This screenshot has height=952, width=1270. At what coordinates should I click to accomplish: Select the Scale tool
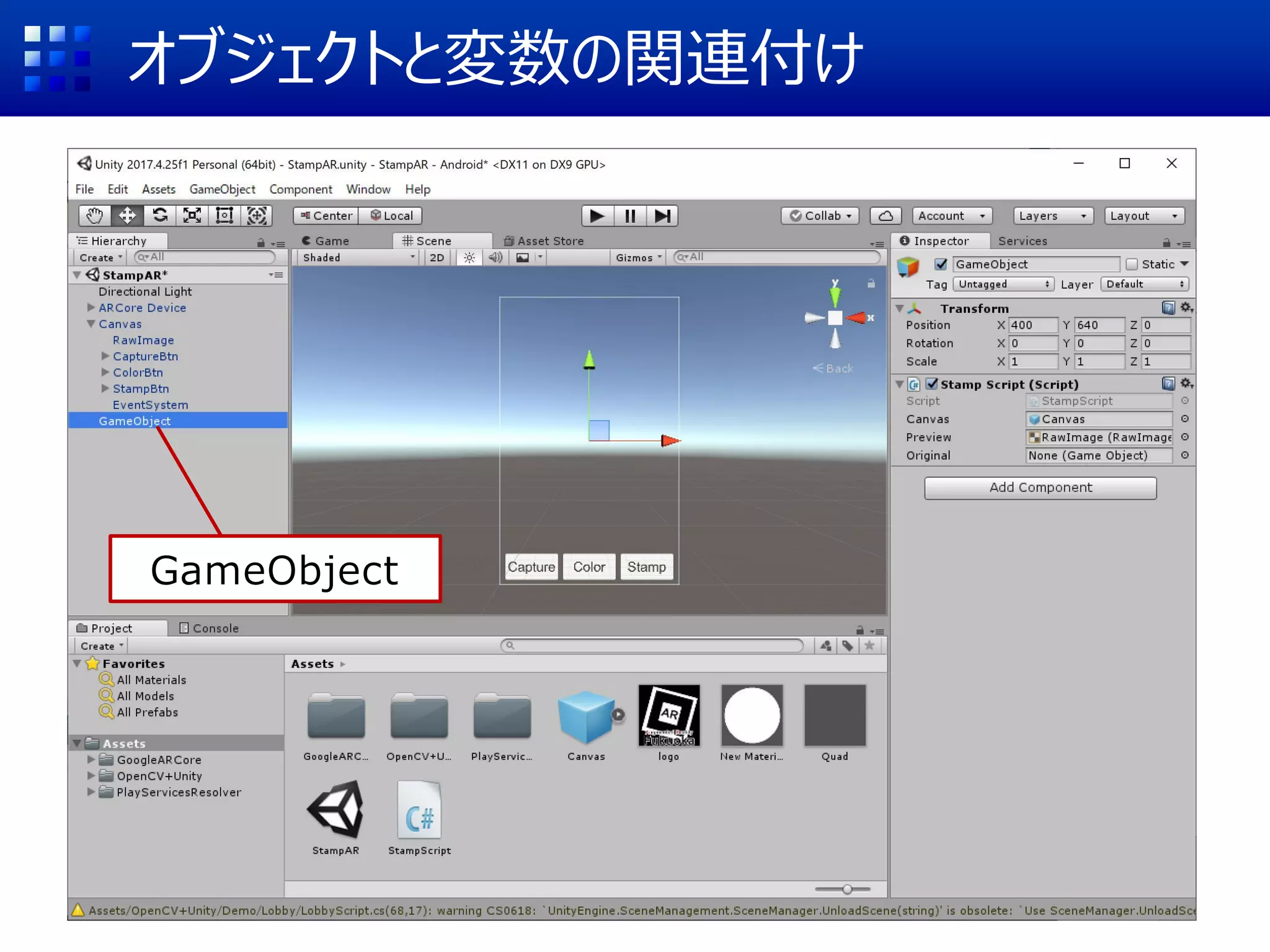[192, 216]
